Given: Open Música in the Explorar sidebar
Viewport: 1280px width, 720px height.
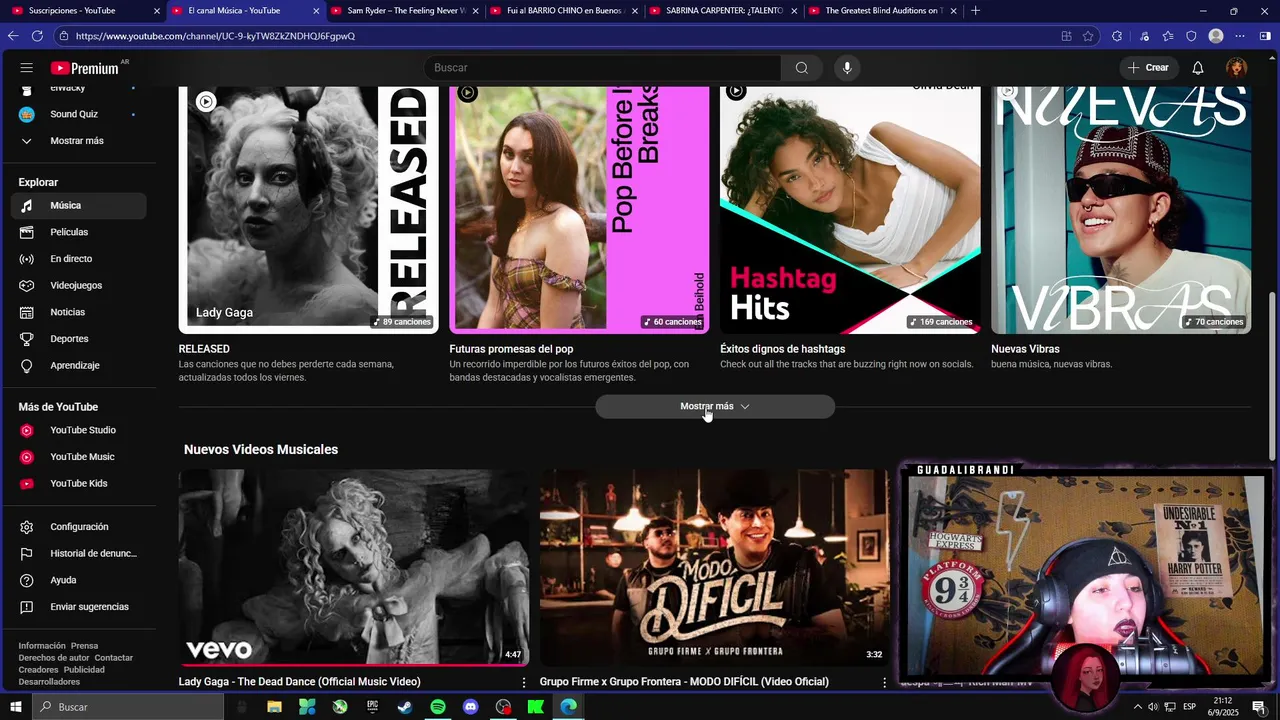Looking at the screenshot, I should (x=78, y=206).
